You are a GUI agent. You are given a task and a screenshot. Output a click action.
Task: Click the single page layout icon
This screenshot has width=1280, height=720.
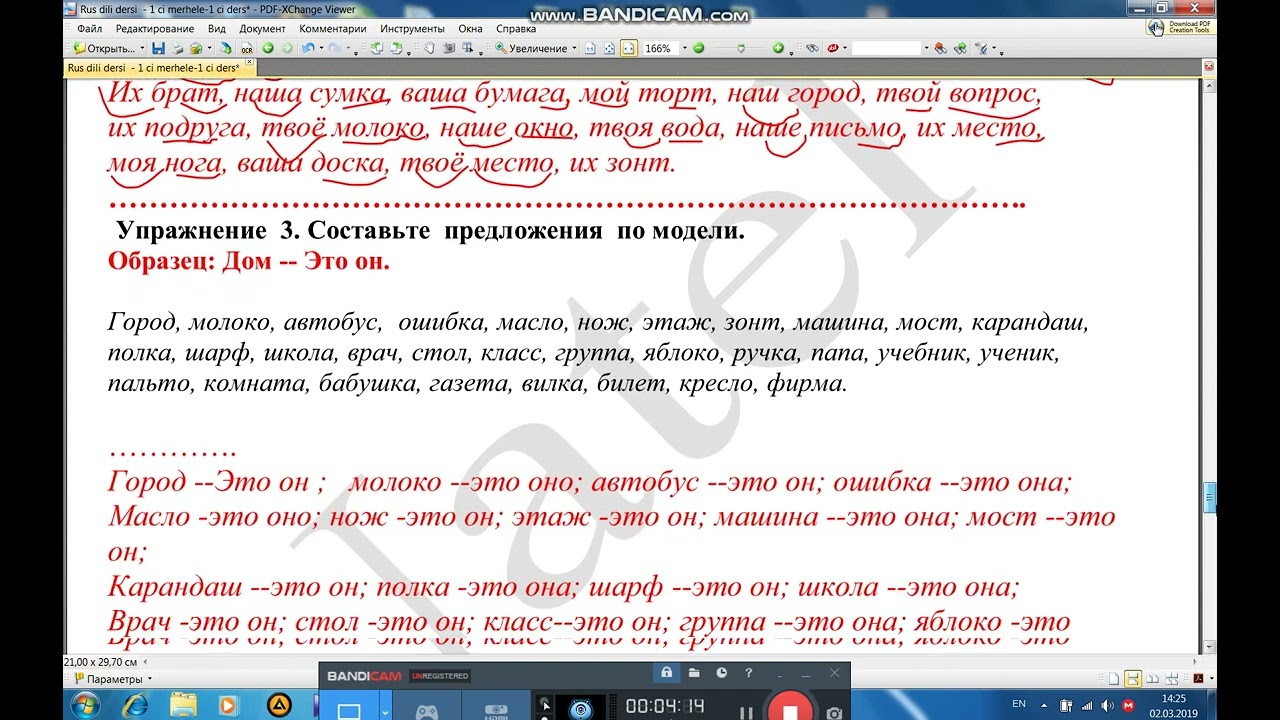click(x=1112, y=679)
